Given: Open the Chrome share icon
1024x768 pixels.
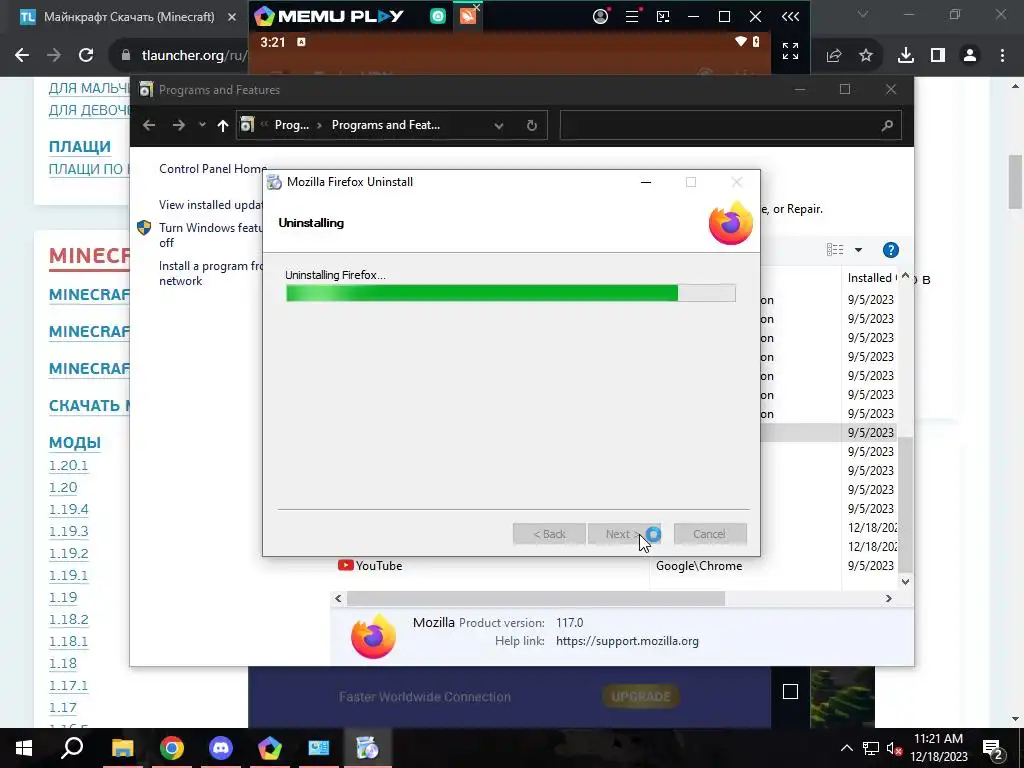Looking at the screenshot, I should [833, 56].
